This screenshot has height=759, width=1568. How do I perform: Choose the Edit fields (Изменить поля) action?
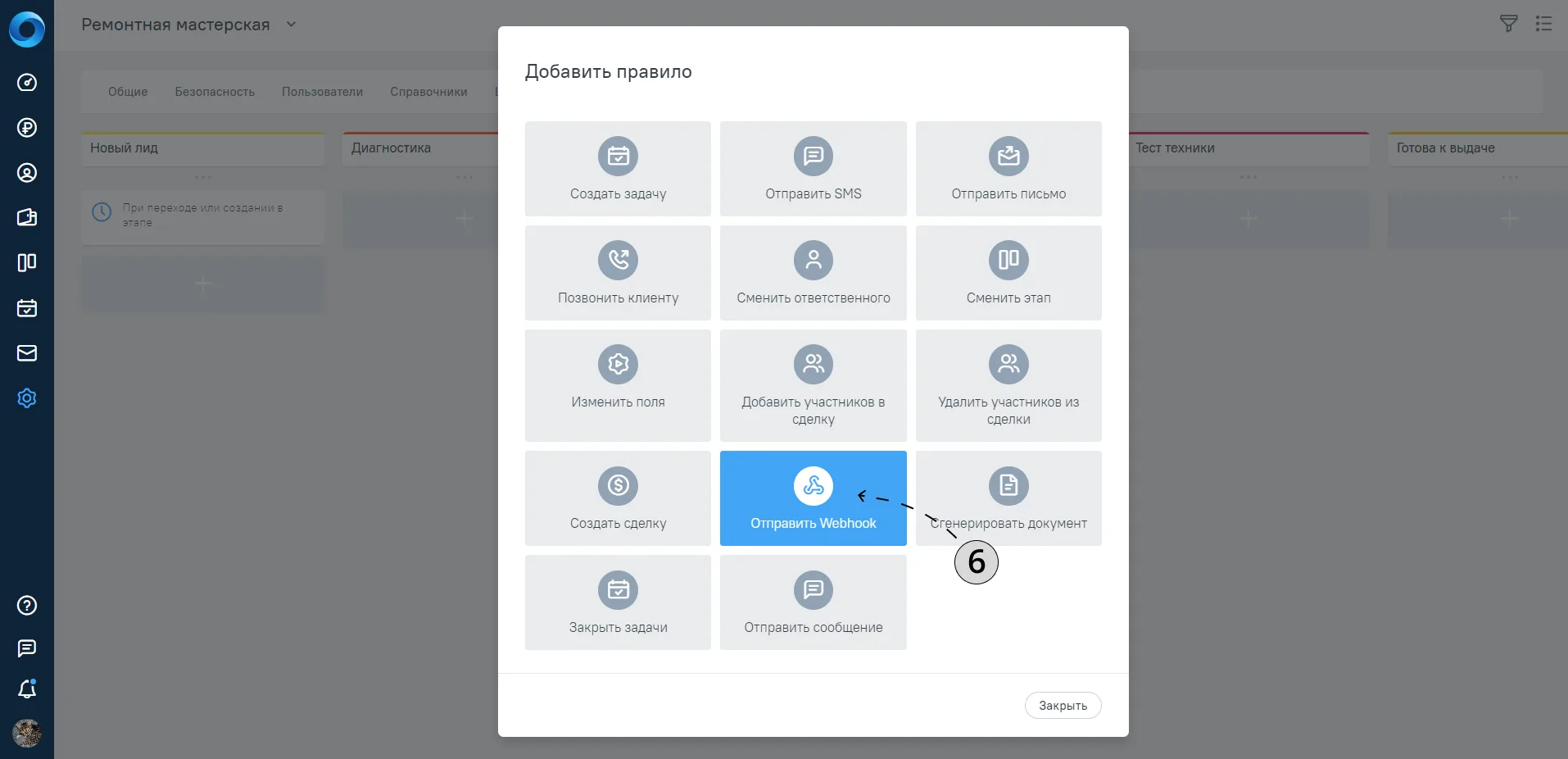(618, 385)
